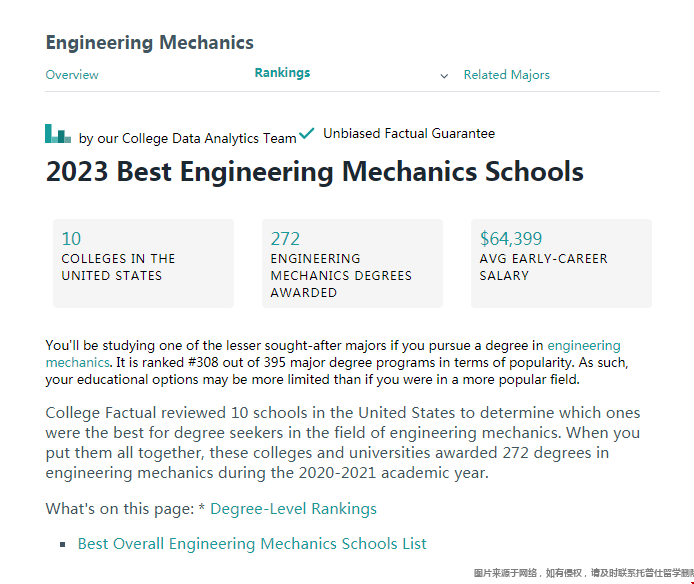Click the image source watermark text

pos(583,573)
